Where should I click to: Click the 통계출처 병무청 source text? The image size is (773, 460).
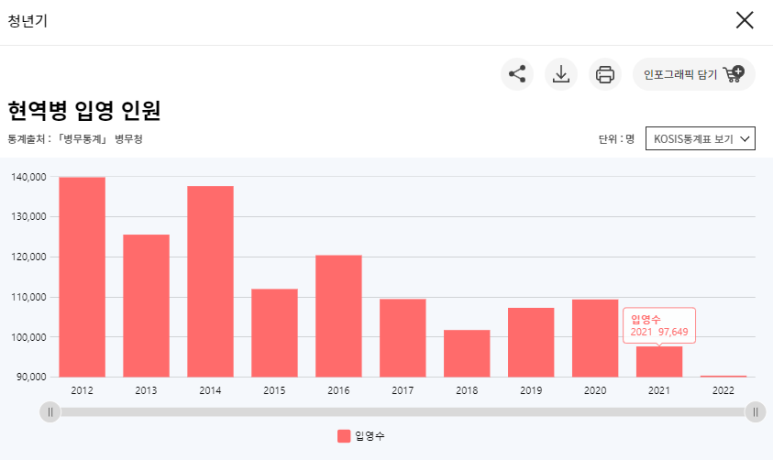(75, 139)
